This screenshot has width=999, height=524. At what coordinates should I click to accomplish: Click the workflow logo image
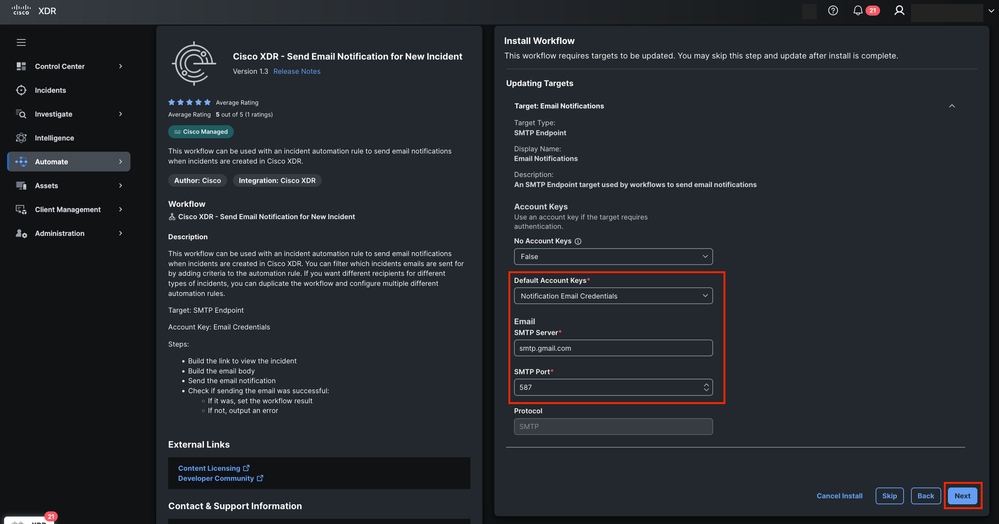(x=194, y=63)
